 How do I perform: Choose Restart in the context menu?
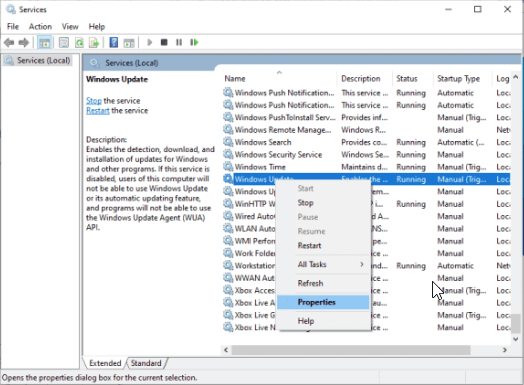coord(323,246)
